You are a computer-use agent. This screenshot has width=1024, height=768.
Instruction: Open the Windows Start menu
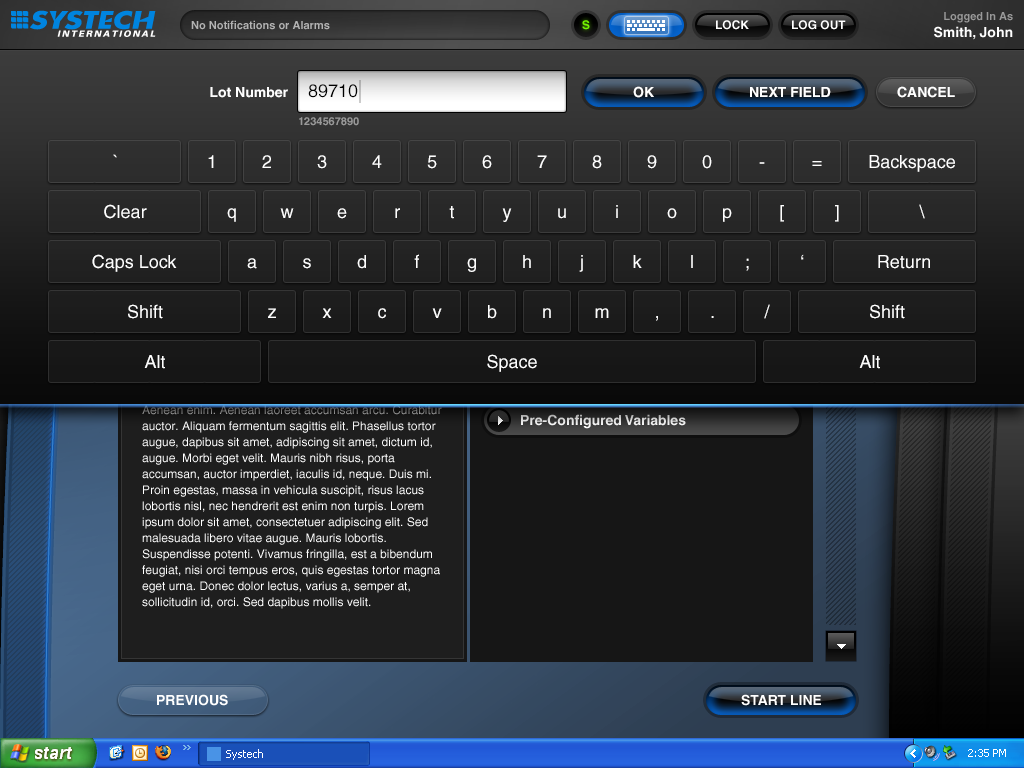[x=47, y=753]
